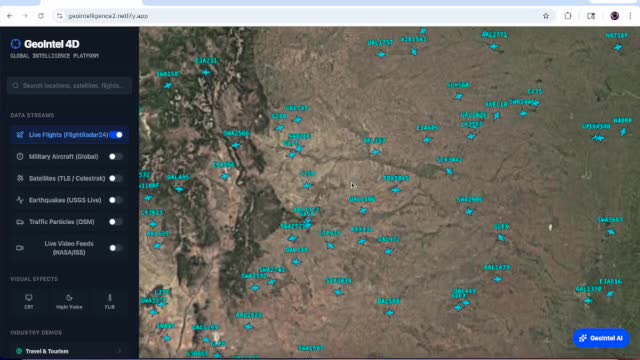
Task: Enable the Military Aircraft (Global) toggle
Action: click(x=115, y=156)
